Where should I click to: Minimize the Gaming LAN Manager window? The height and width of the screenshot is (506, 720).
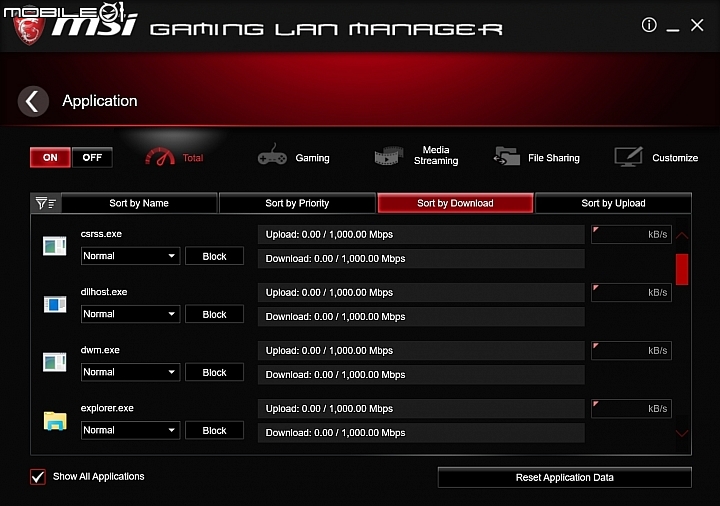pos(673,30)
